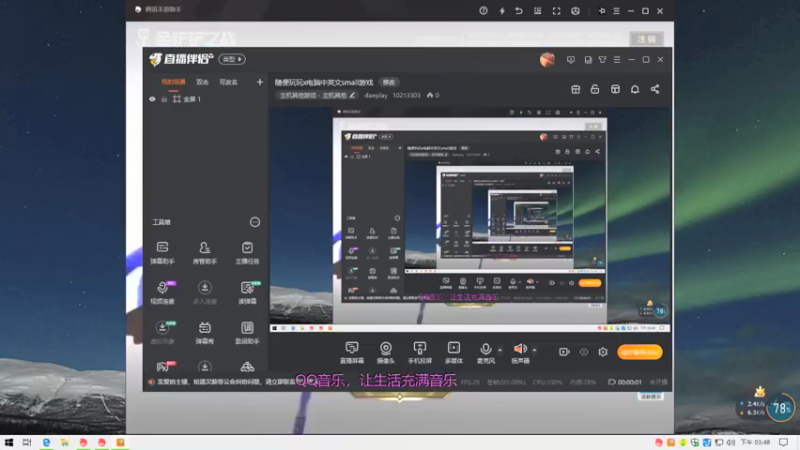Expand speaker options arrow
The height and width of the screenshot is (450, 800).
click(x=534, y=350)
